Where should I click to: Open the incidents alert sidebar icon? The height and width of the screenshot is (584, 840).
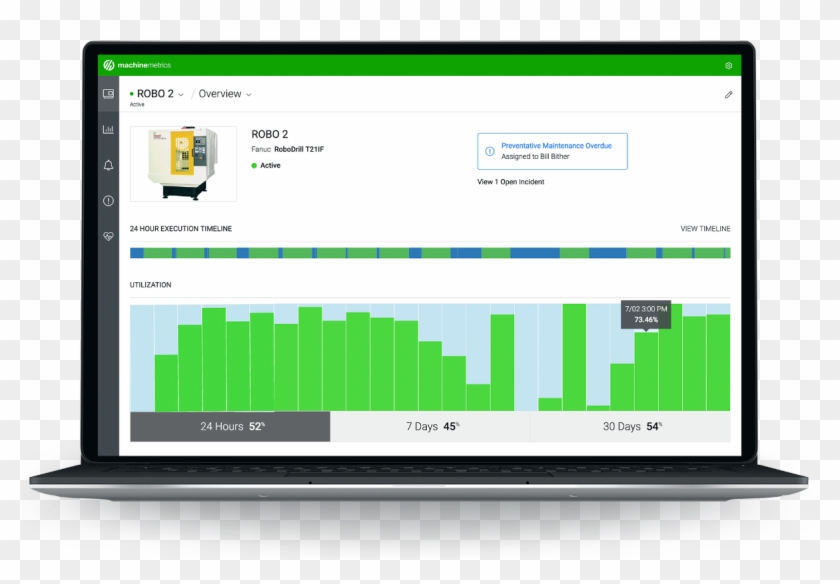coord(108,201)
